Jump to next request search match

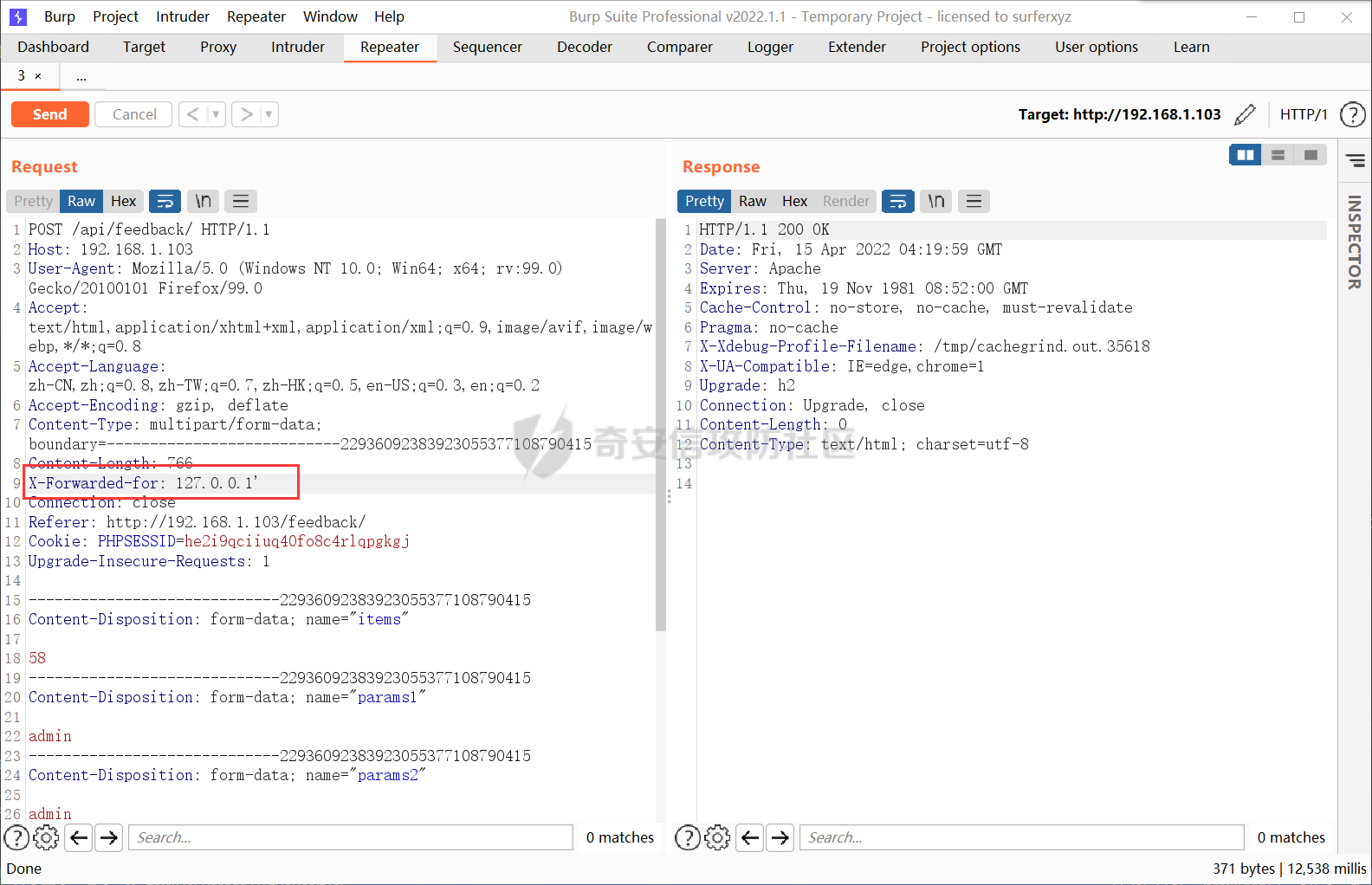pyautogui.click(x=108, y=837)
